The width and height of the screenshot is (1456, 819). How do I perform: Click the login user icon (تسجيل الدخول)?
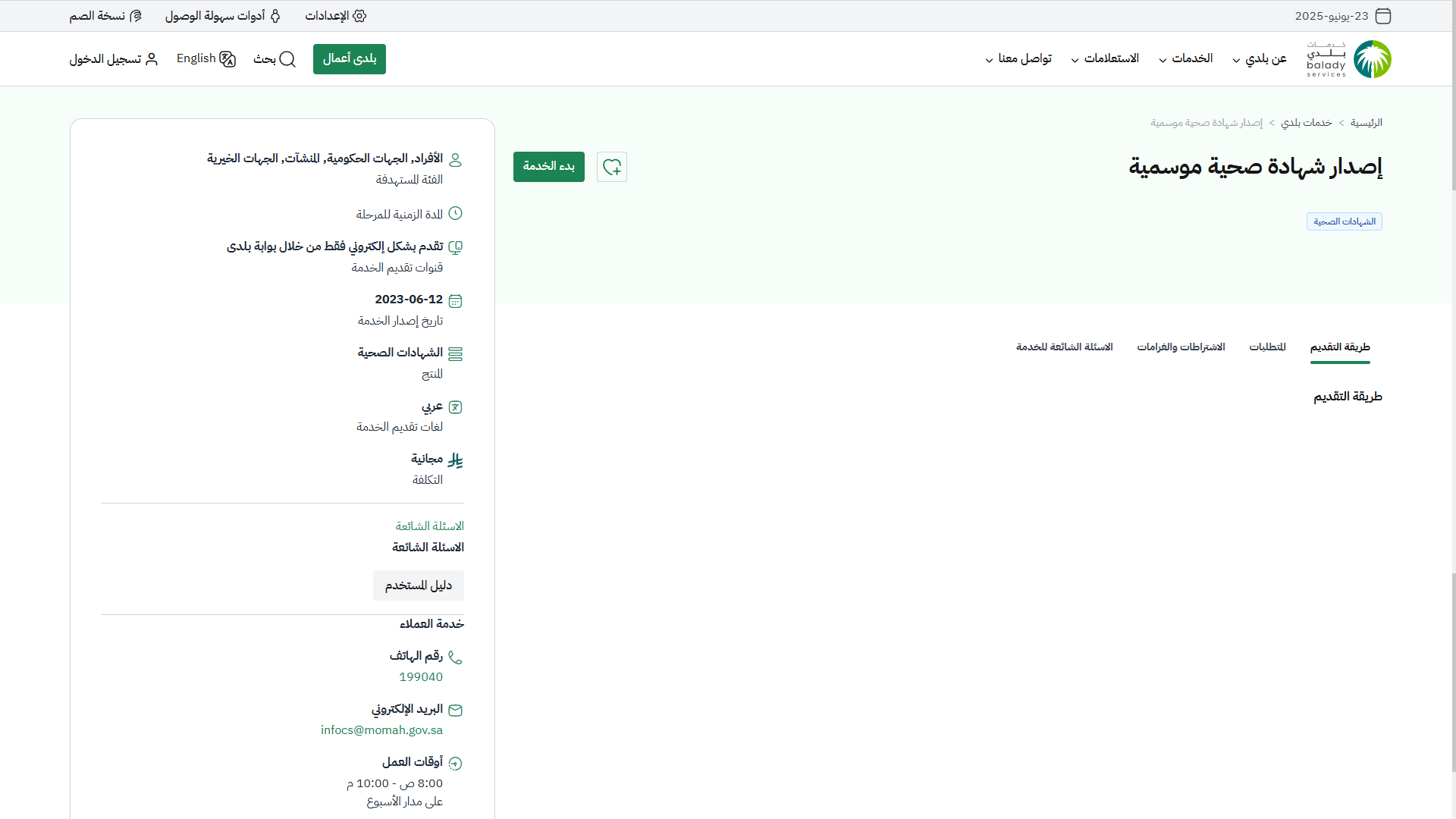pos(152,59)
